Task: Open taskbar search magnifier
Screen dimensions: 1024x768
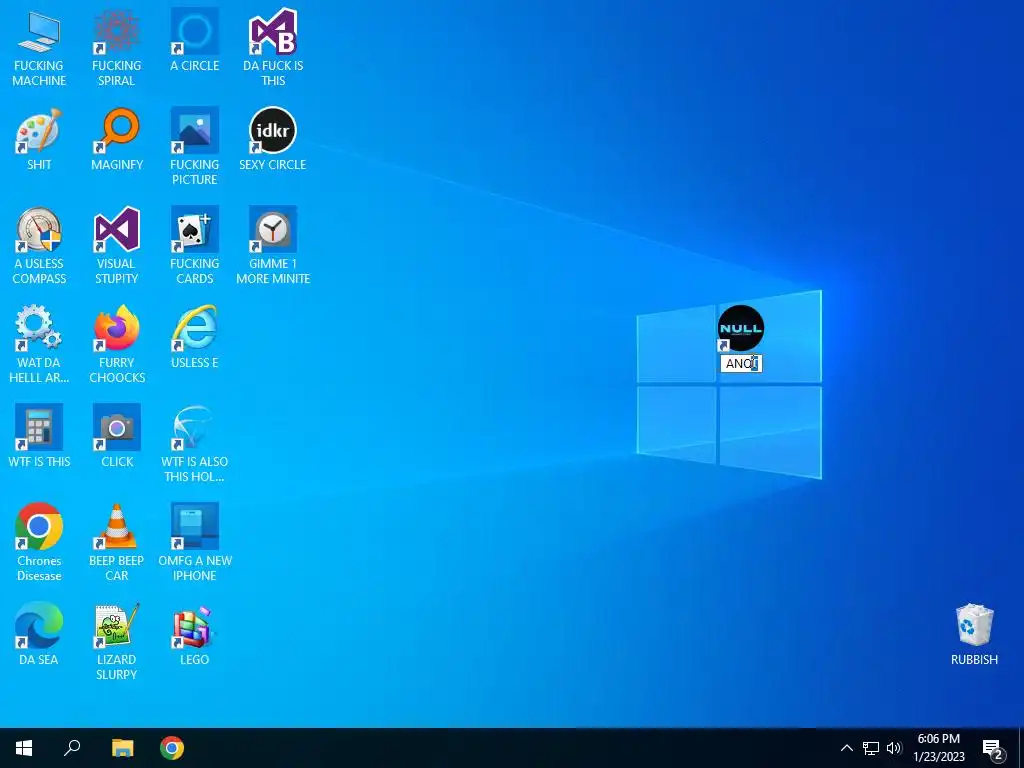Action: point(72,748)
